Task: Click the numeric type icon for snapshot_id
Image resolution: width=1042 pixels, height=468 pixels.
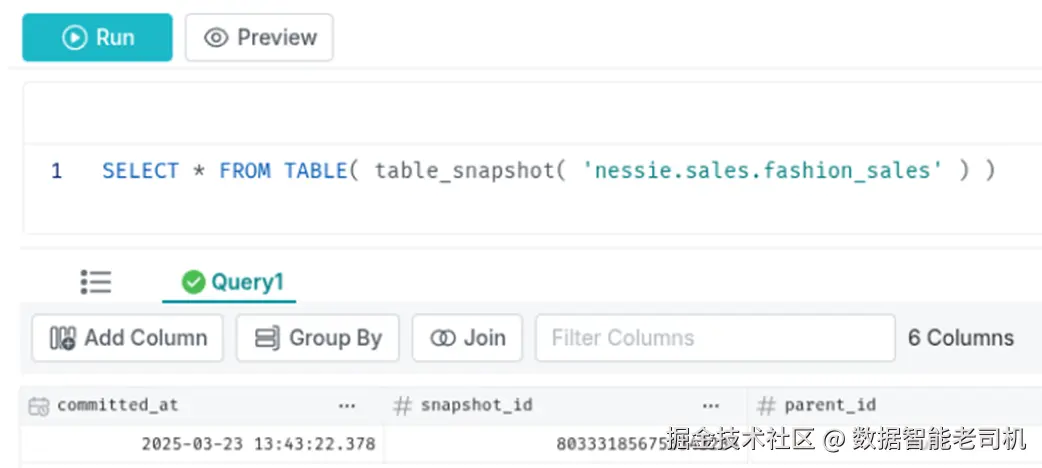Action: pyautogui.click(x=403, y=406)
